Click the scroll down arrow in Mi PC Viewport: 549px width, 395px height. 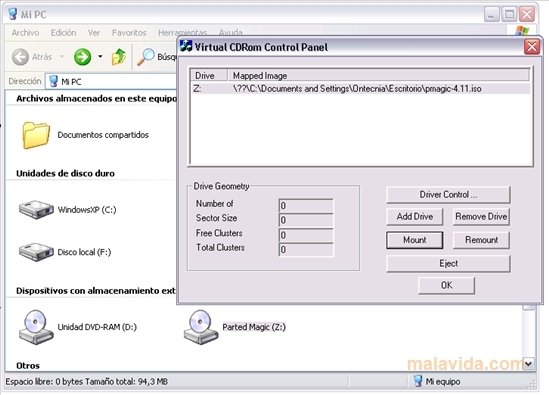point(528,364)
